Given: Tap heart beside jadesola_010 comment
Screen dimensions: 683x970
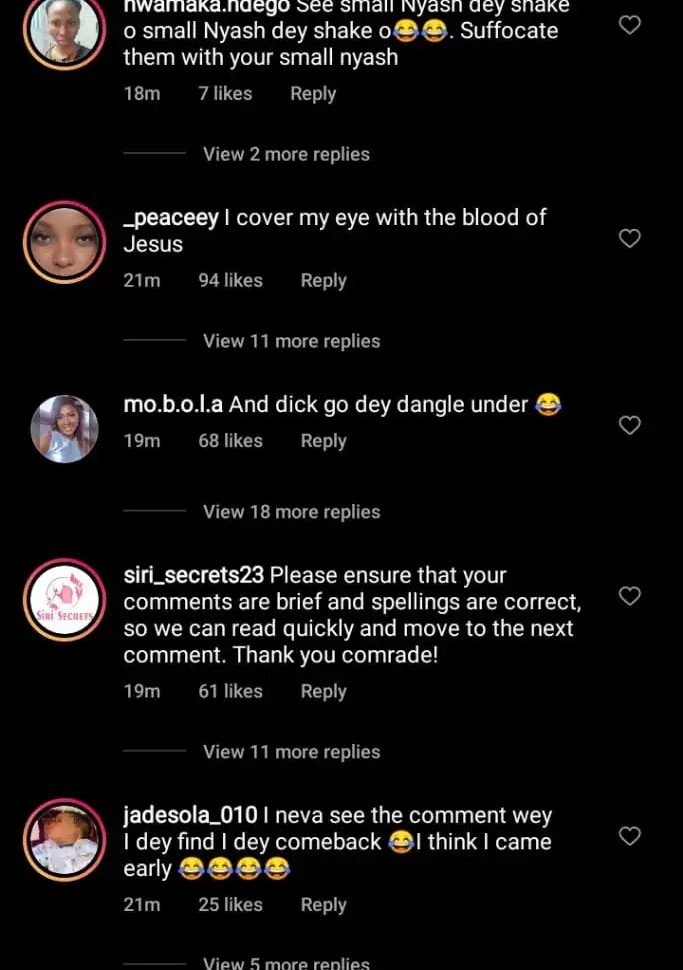Looking at the screenshot, I should pyautogui.click(x=630, y=836).
